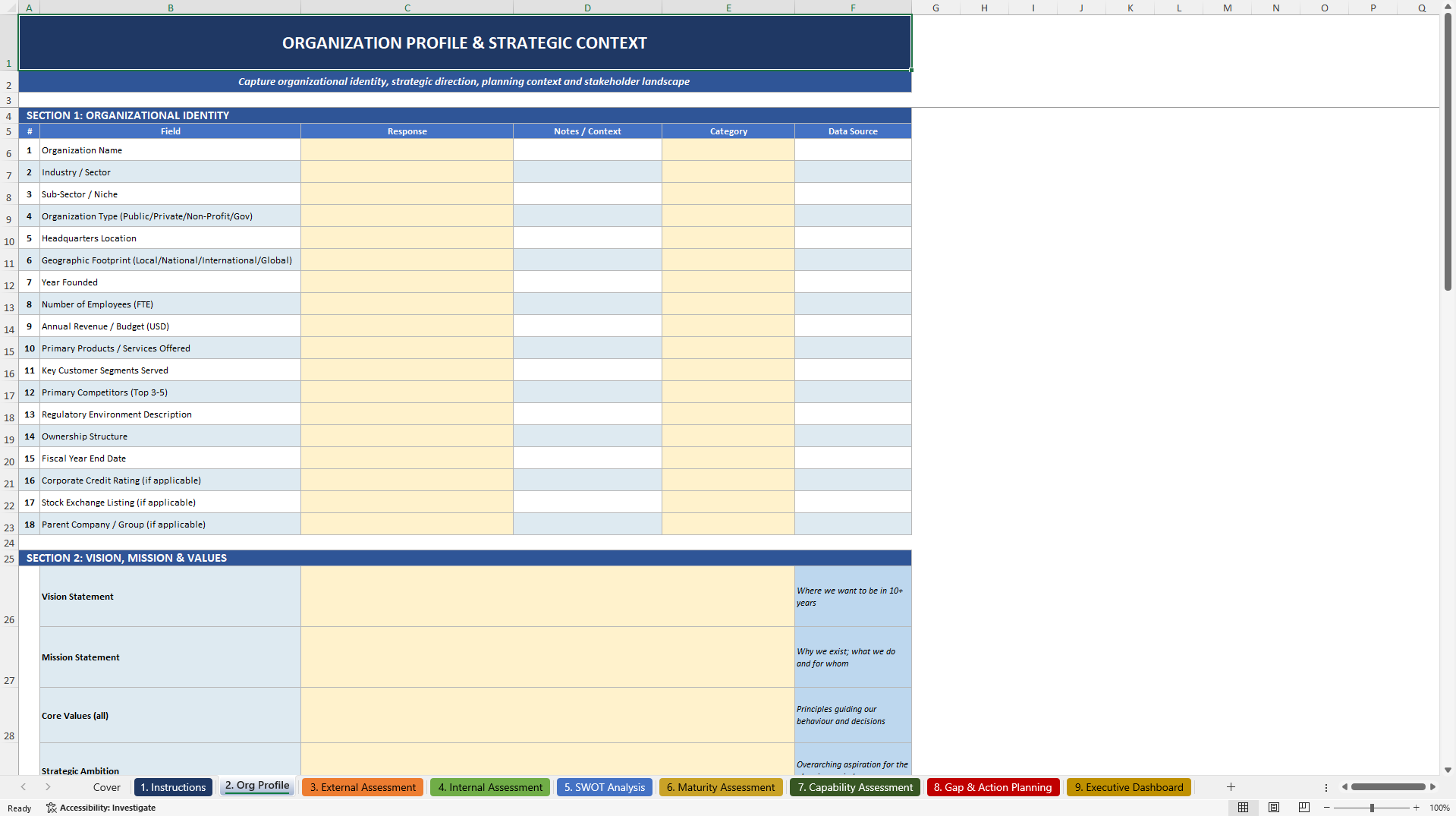
Task: Open the Cover sheet tab
Action: point(107,787)
